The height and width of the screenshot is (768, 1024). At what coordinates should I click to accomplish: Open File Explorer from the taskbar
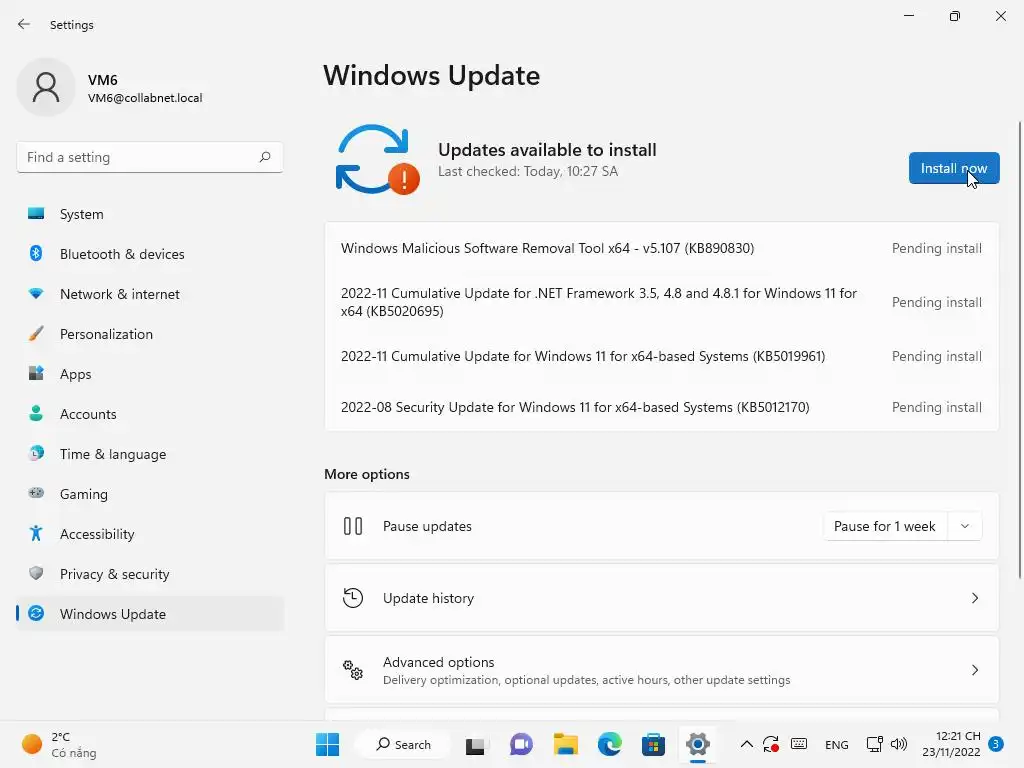click(x=566, y=744)
